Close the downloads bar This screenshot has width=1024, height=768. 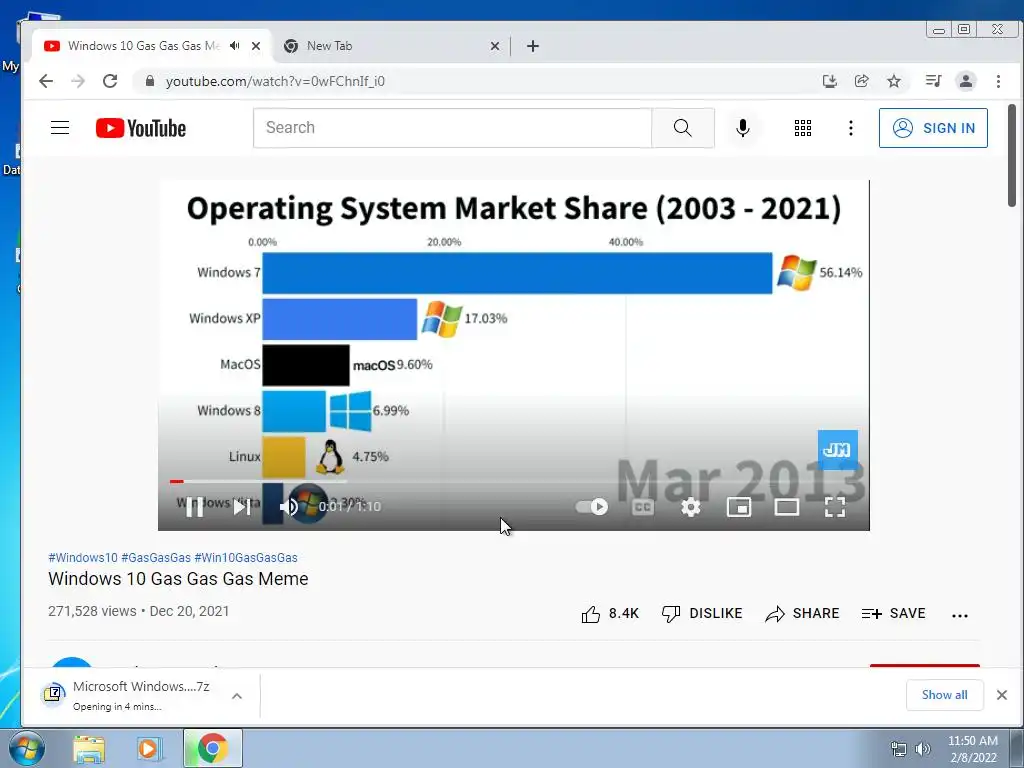coord(1002,695)
